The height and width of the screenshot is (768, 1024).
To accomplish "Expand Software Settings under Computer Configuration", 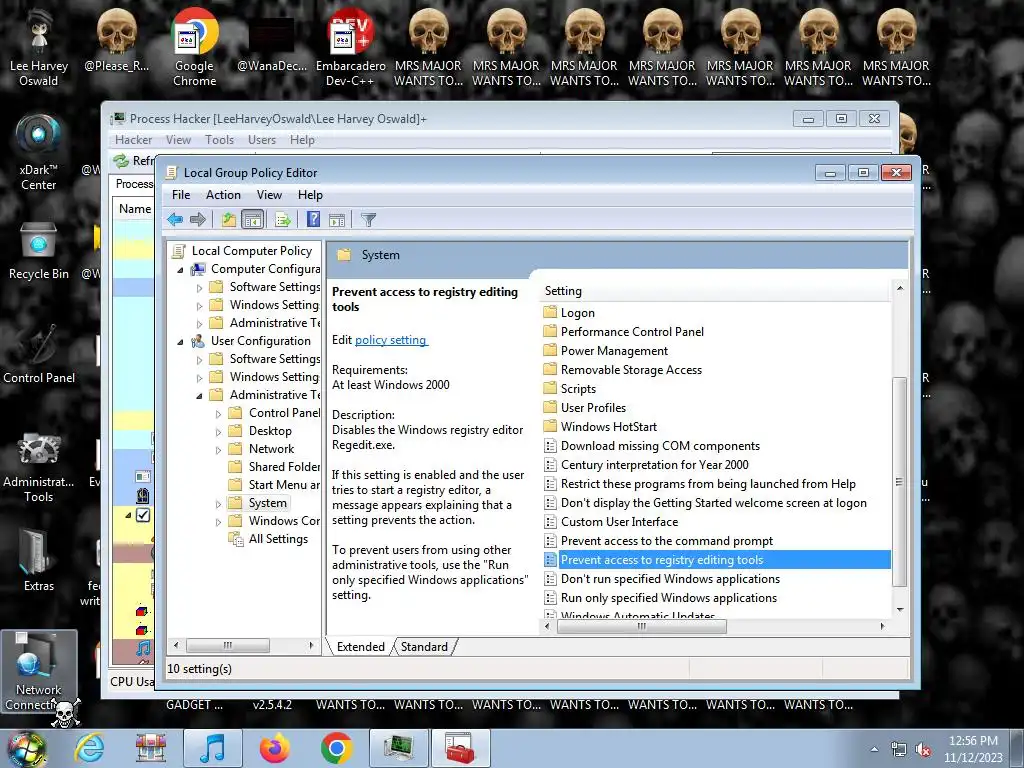I will (x=199, y=287).
